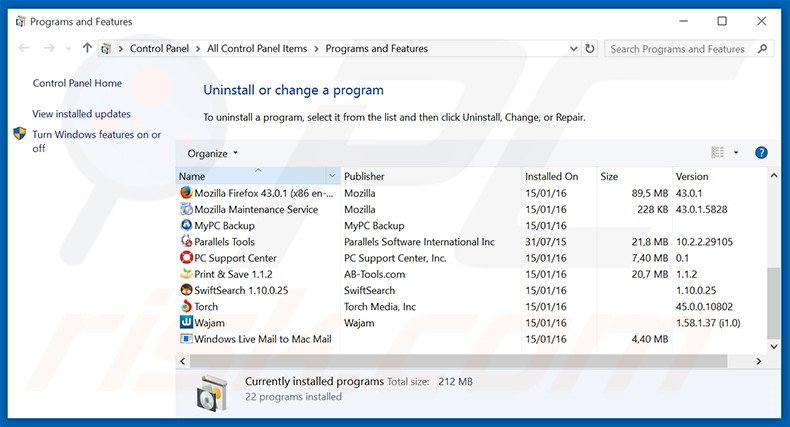
Task: Click the vertical scrollbar down arrow
Action: click(x=773, y=346)
